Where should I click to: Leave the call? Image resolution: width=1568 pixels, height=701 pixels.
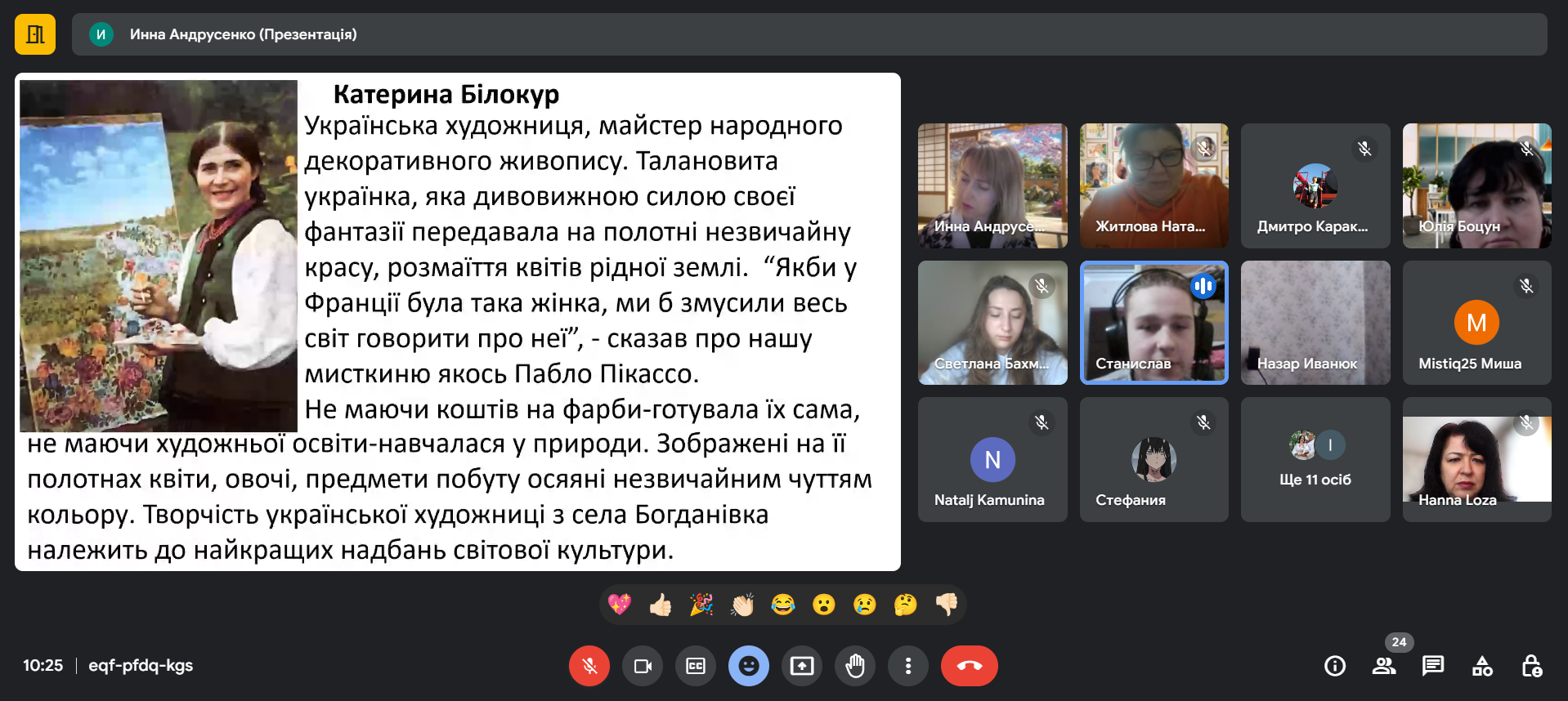(x=969, y=666)
